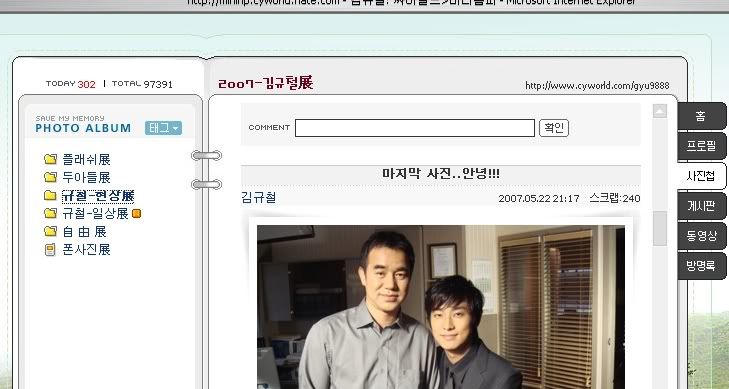Switch to the 프로필 tab
This screenshot has height=389, width=729.
click(x=701, y=146)
